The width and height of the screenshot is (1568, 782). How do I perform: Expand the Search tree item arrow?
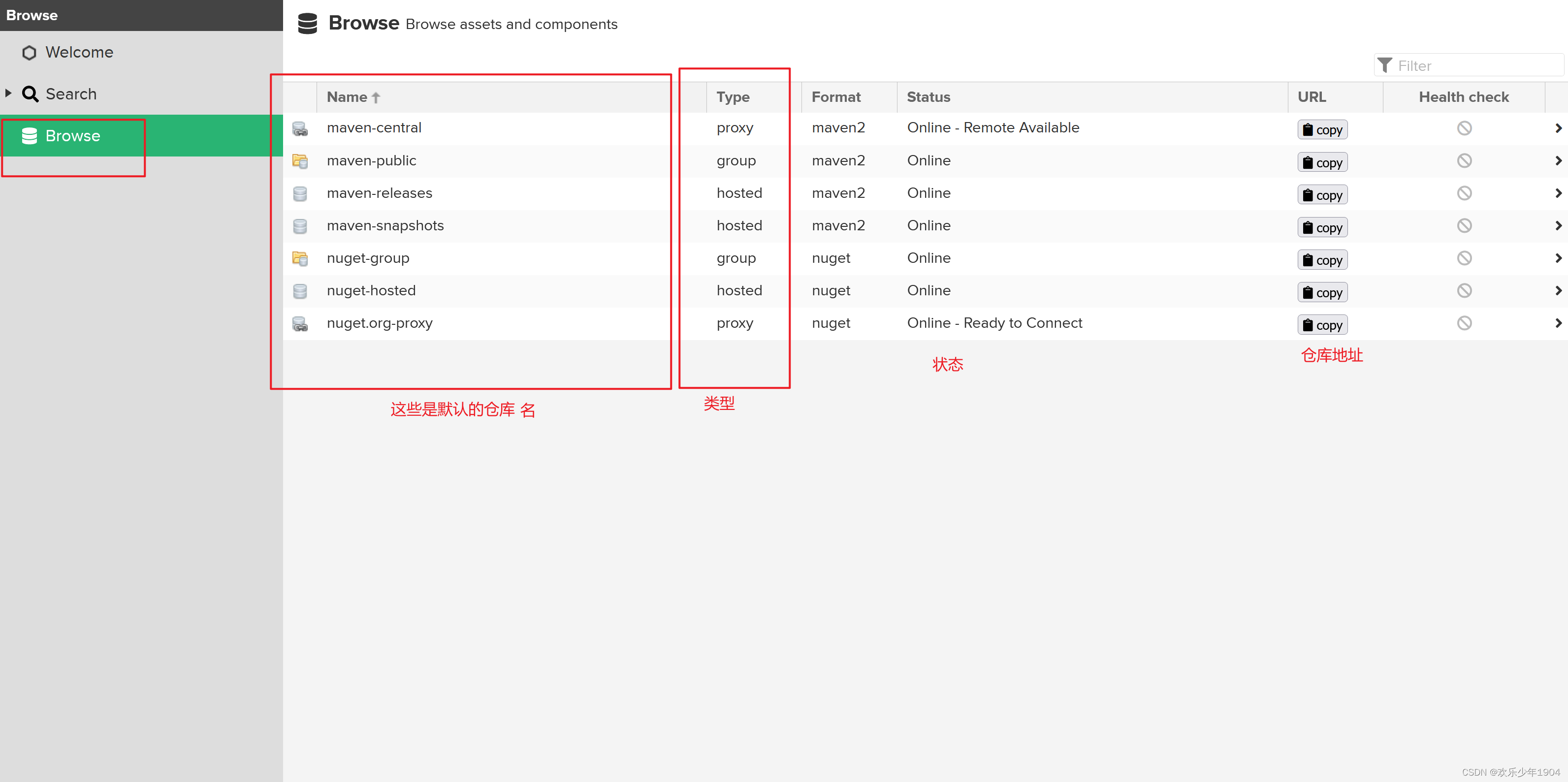(8, 94)
